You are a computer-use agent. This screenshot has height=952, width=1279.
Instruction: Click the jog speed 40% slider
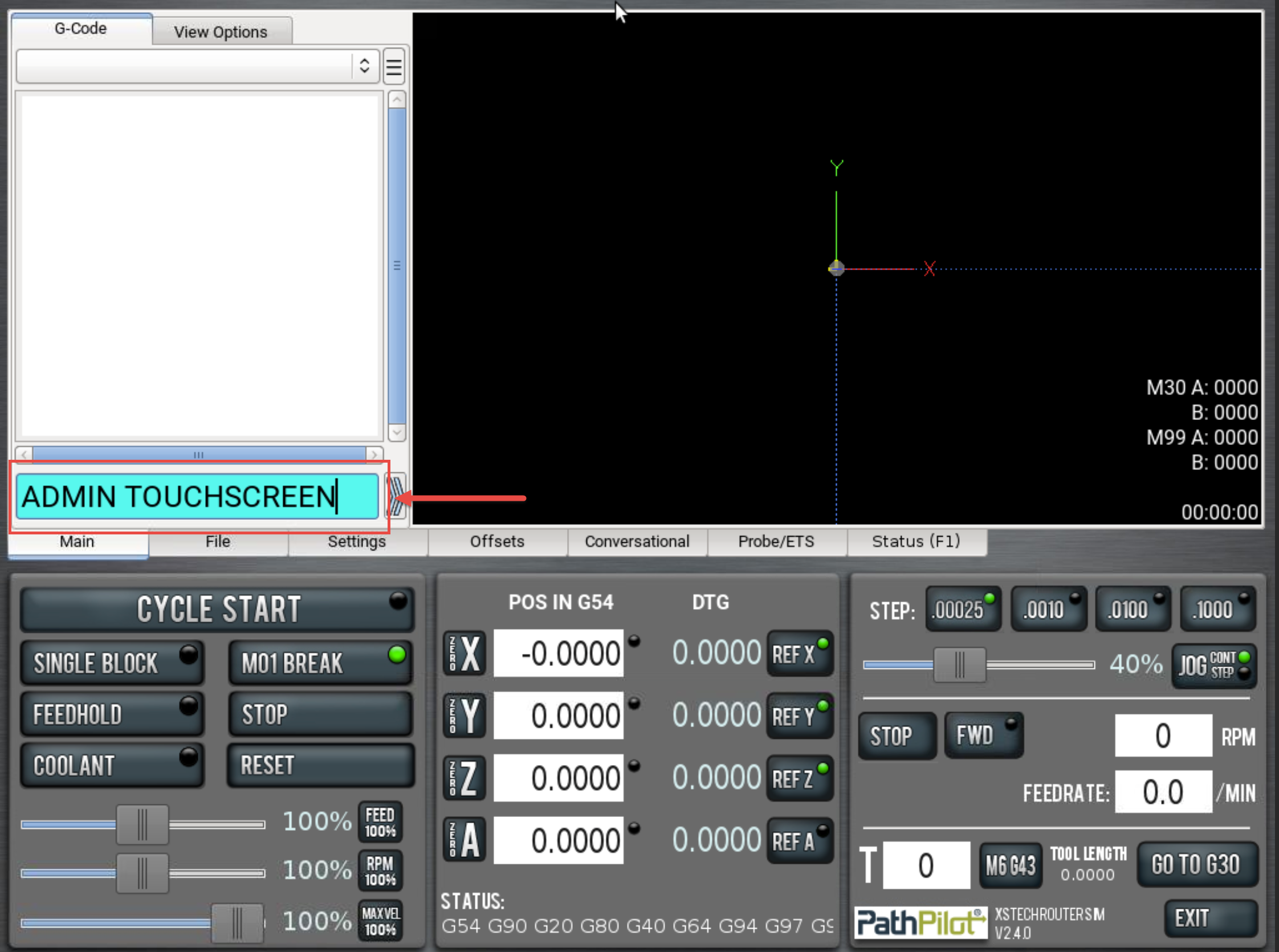[x=959, y=665]
